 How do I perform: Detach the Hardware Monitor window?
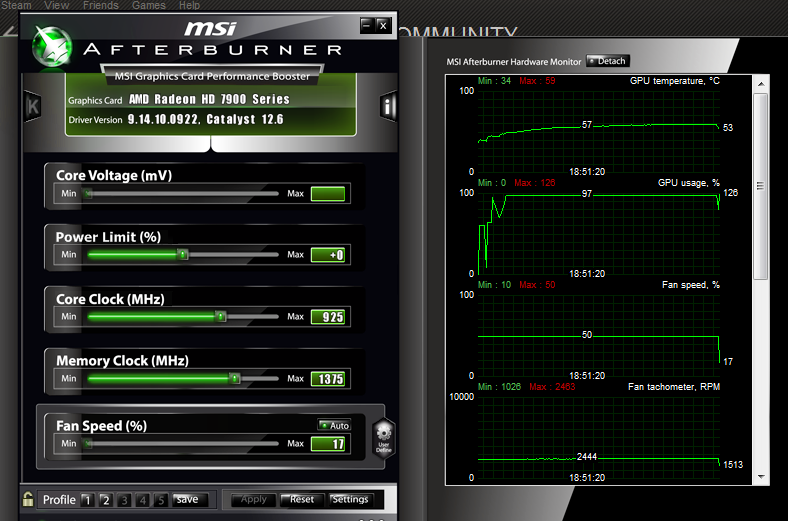(608, 61)
